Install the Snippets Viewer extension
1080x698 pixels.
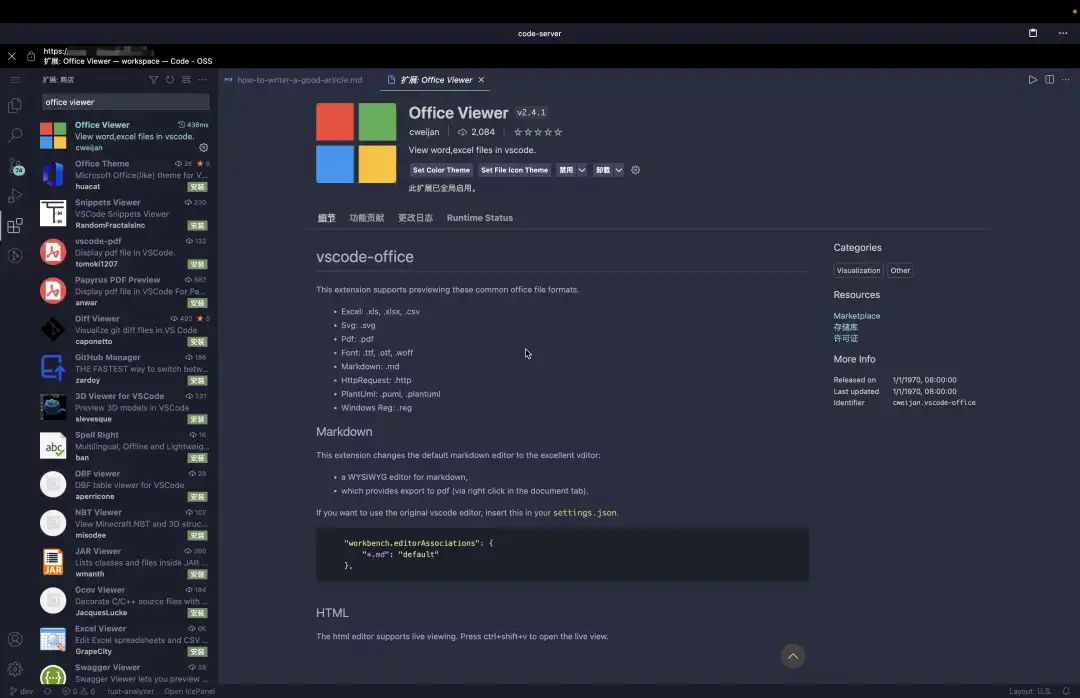pyautogui.click(x=198, y=225)
